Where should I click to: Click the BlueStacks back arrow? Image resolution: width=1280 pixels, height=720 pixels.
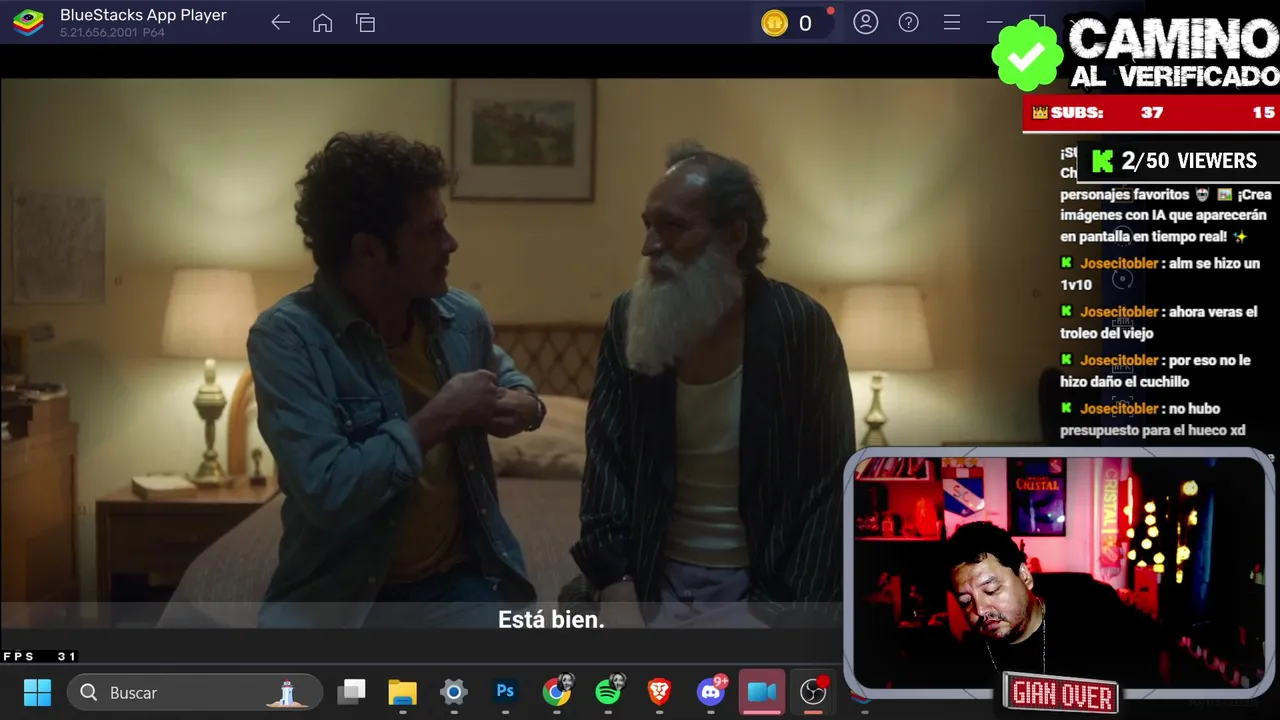tap(280, 22)
